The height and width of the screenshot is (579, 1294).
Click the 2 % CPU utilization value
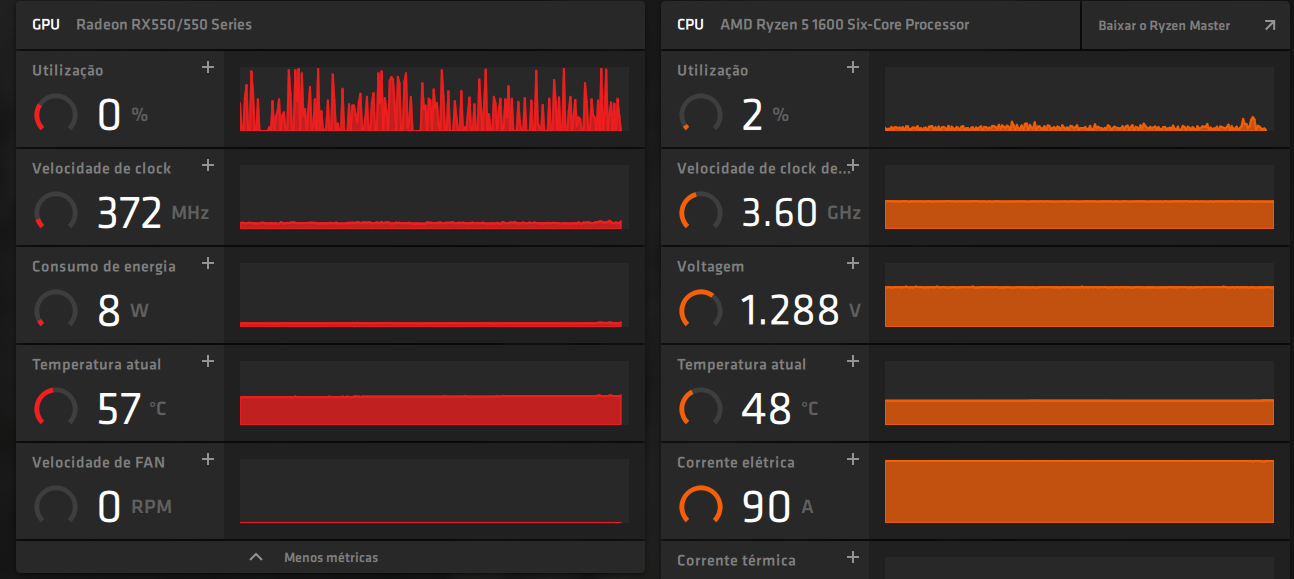[766, 115]
